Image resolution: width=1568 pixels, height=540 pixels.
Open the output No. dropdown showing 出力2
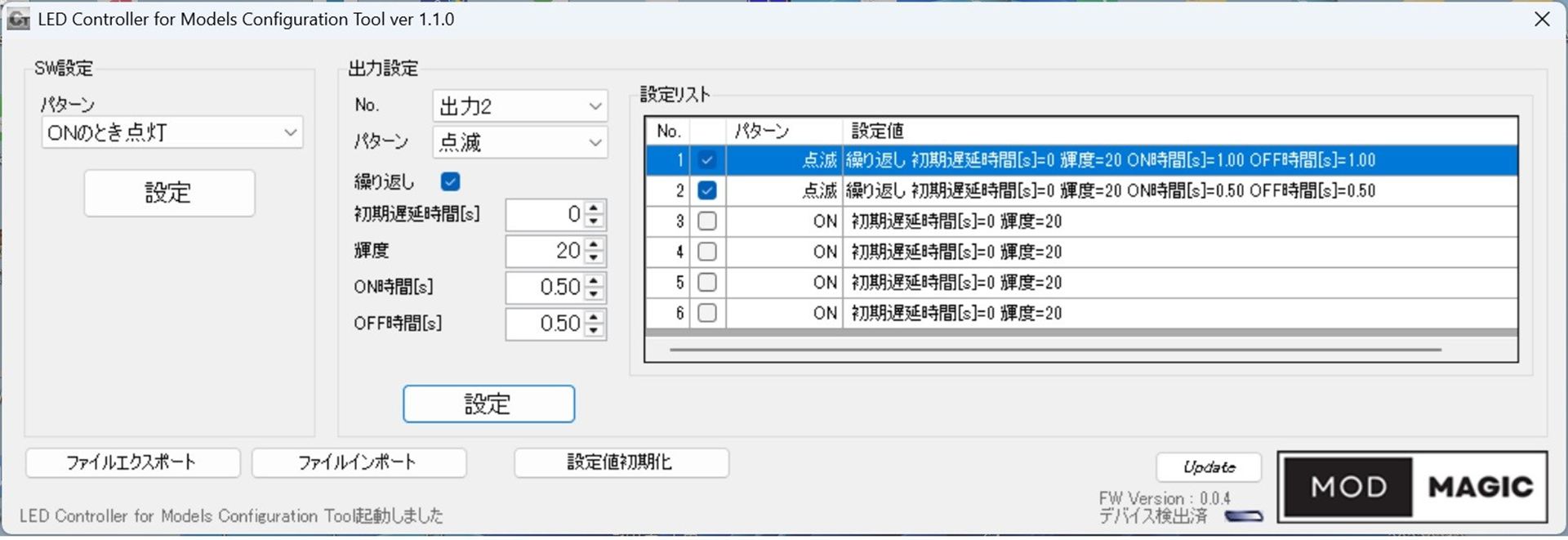519,106
